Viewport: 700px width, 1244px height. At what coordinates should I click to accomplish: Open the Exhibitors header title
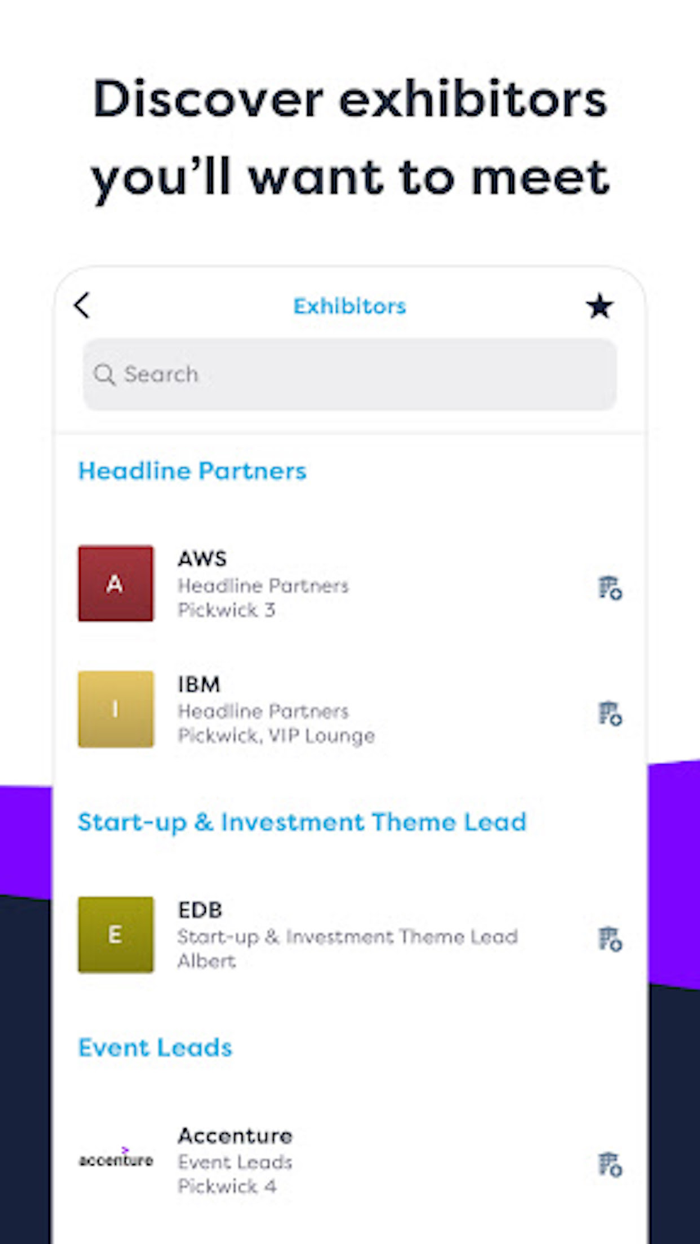[x=349, y=306]
